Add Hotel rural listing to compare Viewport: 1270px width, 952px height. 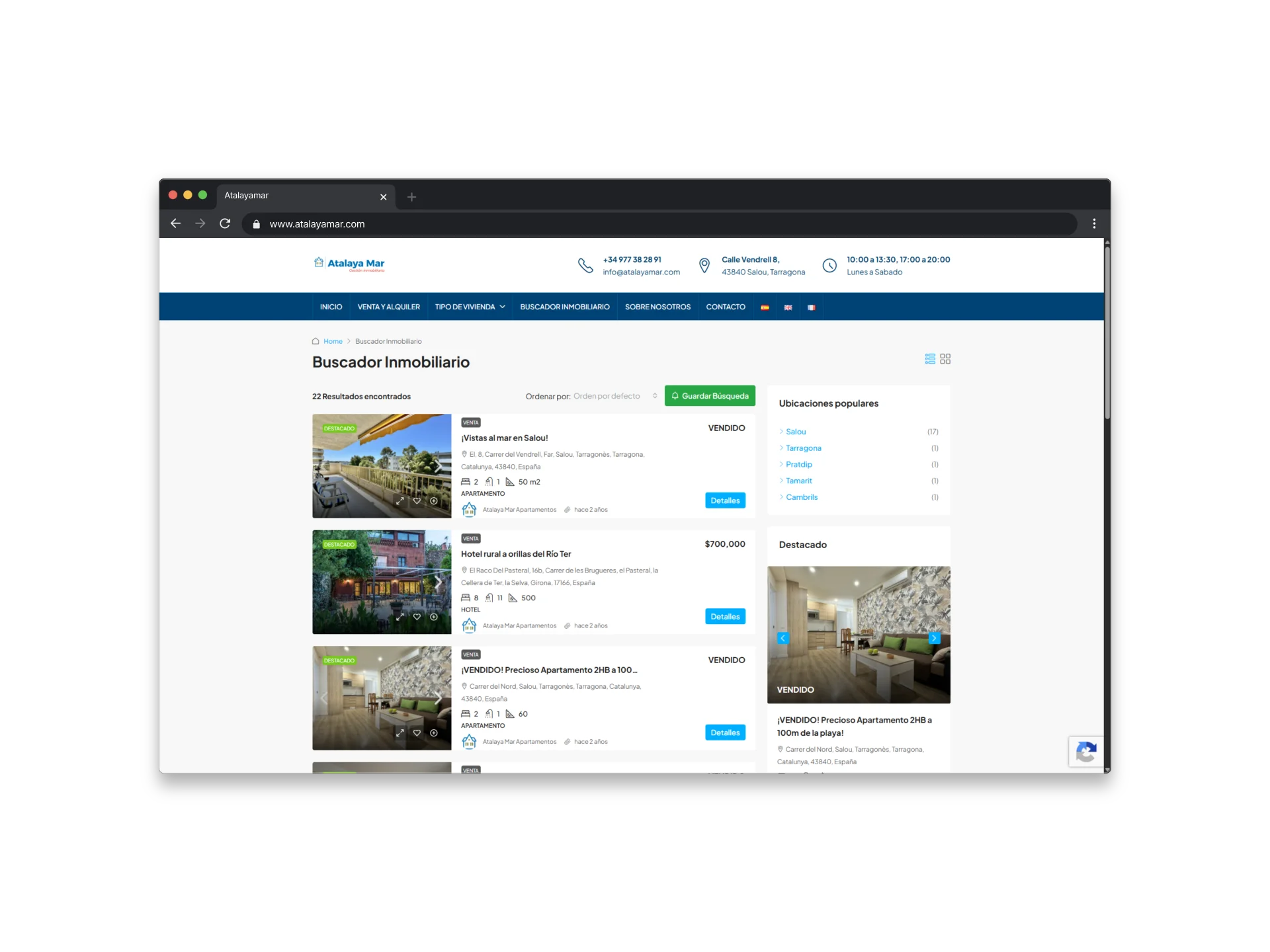pos(434,617)
